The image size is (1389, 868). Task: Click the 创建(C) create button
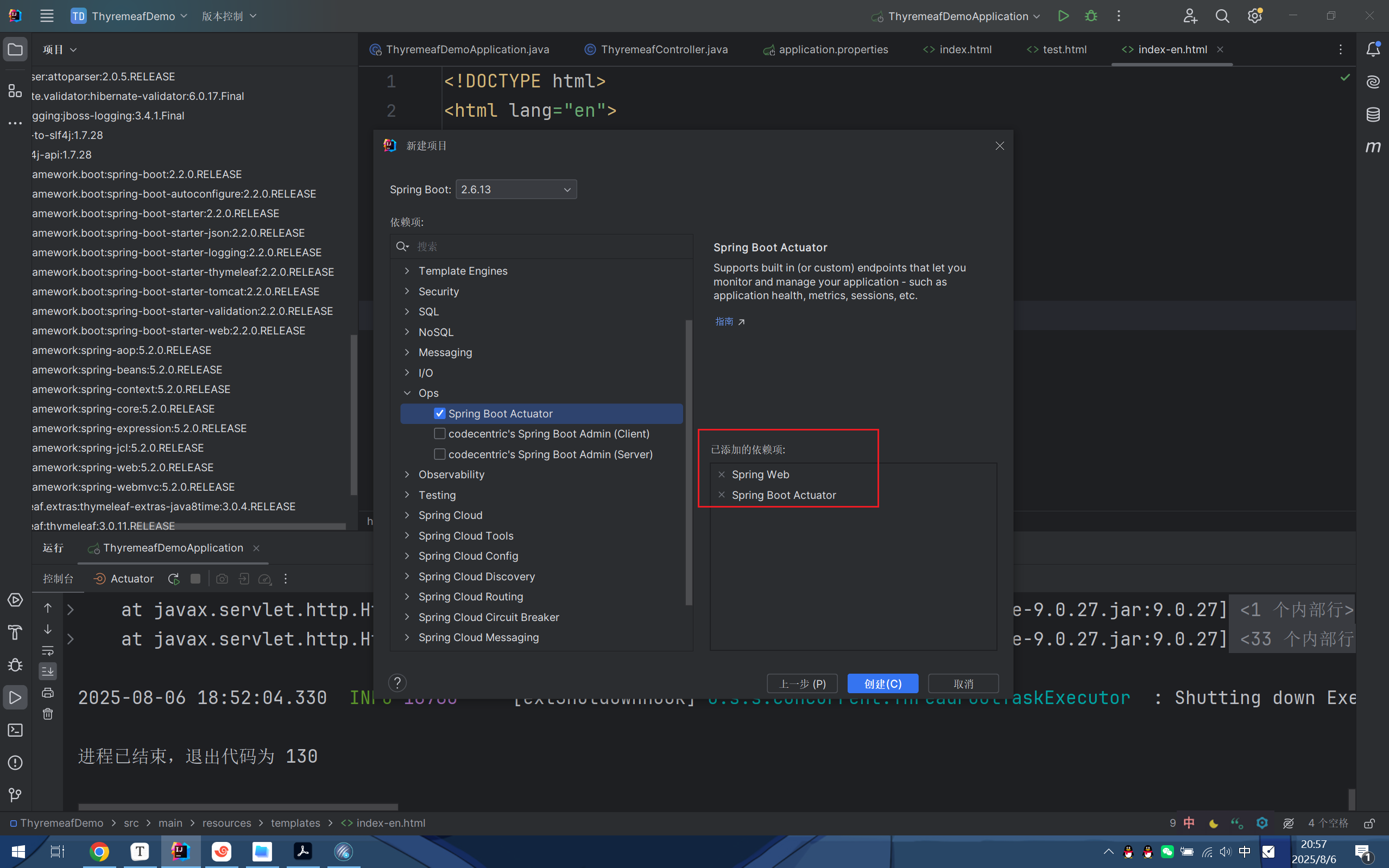click(882, 684)
